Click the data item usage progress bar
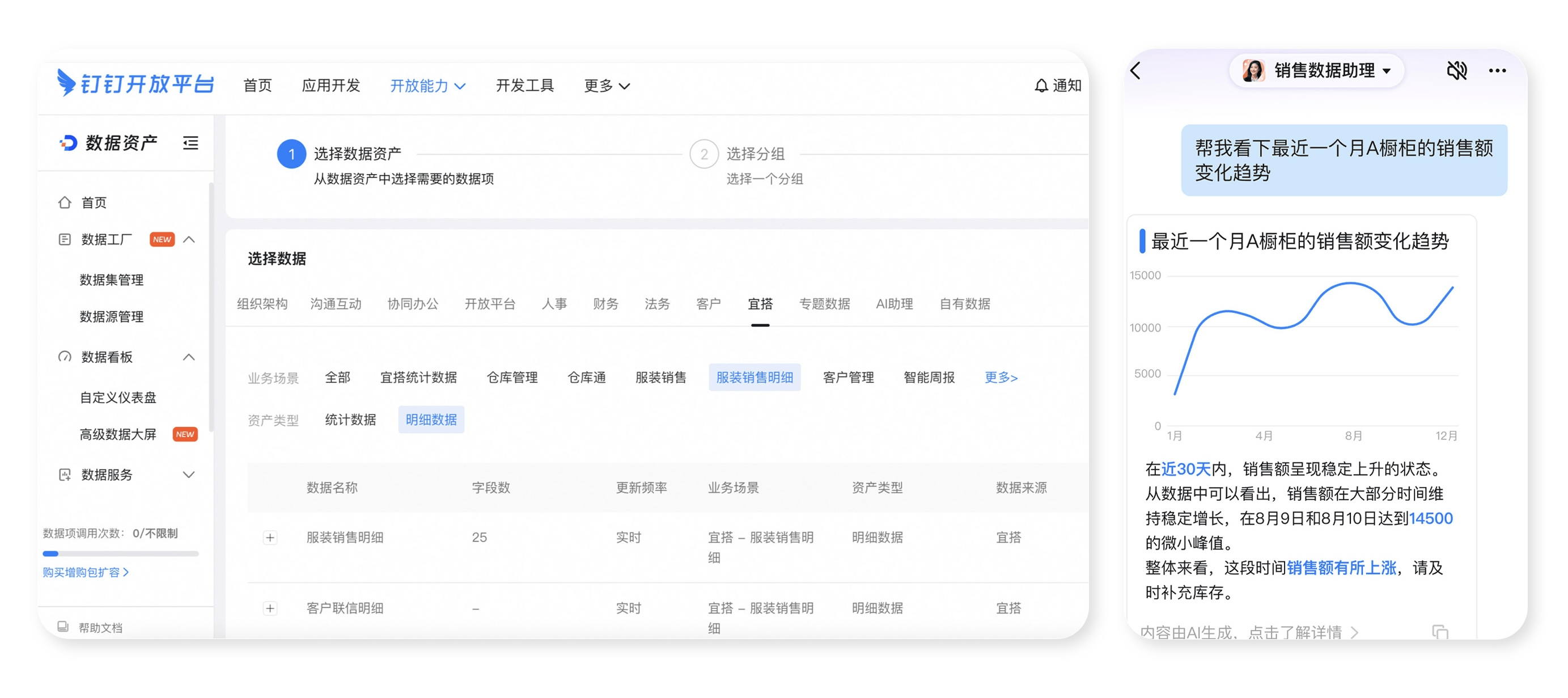 click(x=121, y=553)
